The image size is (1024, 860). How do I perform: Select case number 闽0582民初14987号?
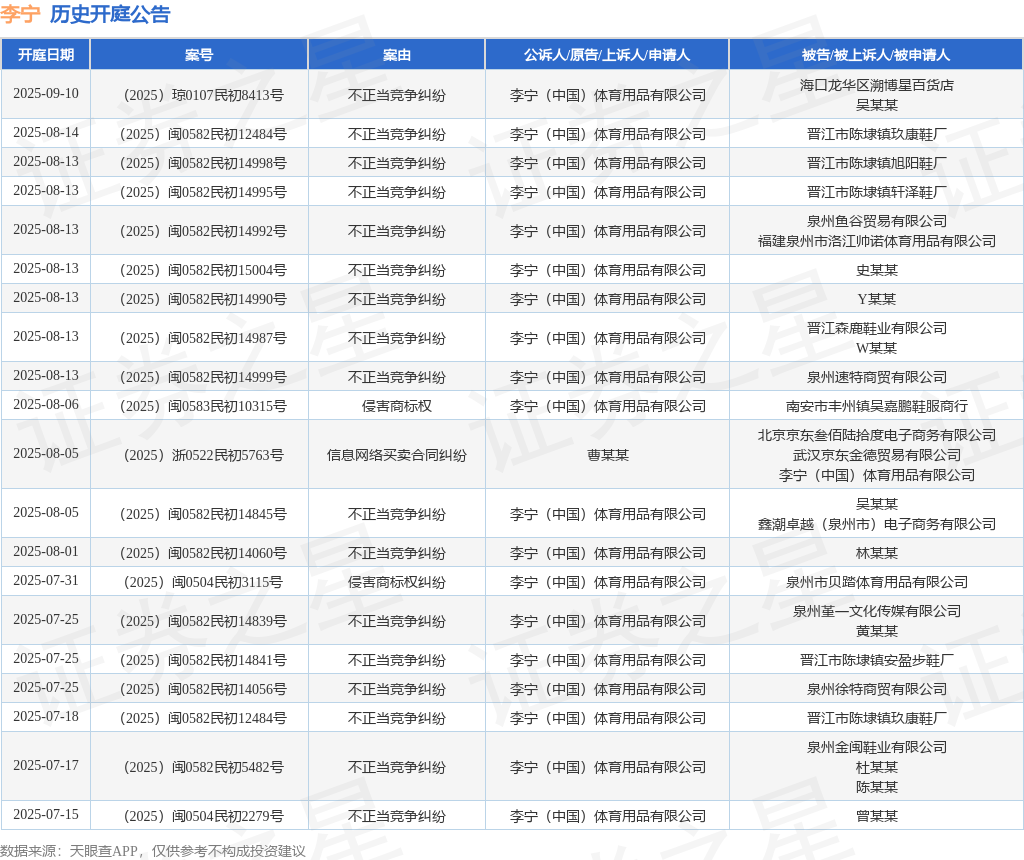pos(203,338)
